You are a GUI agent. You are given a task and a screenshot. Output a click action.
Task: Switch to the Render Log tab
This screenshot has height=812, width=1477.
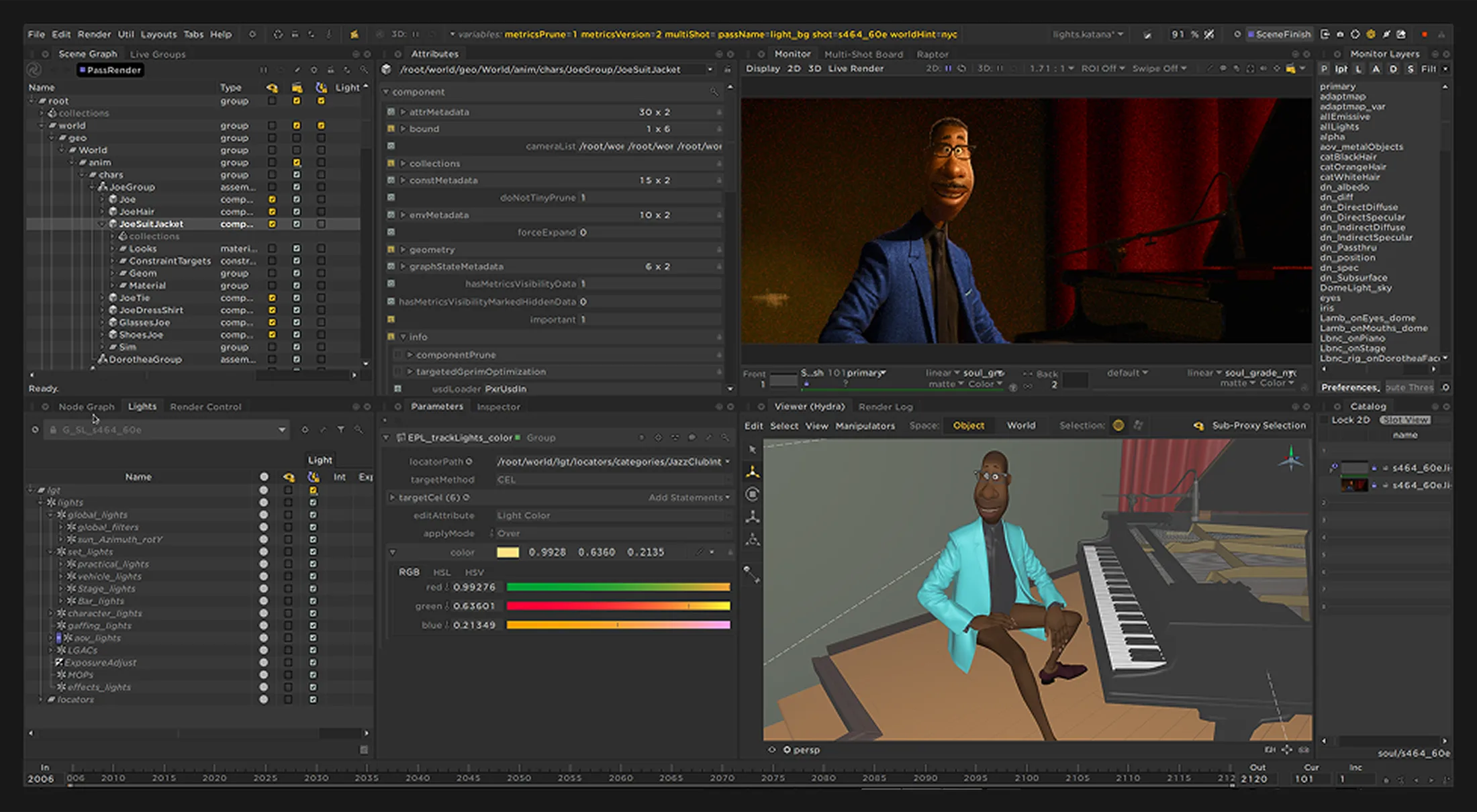pyautogui.click(x=886, y=407)
